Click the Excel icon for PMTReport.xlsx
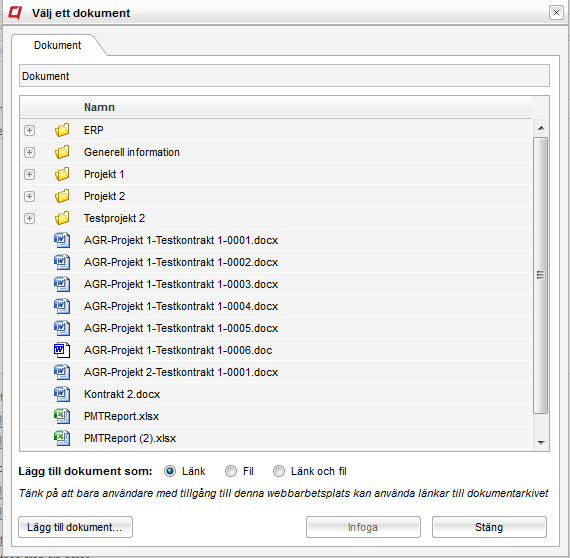The height and width of the screenshot is (558, 570). coord(62,416)
